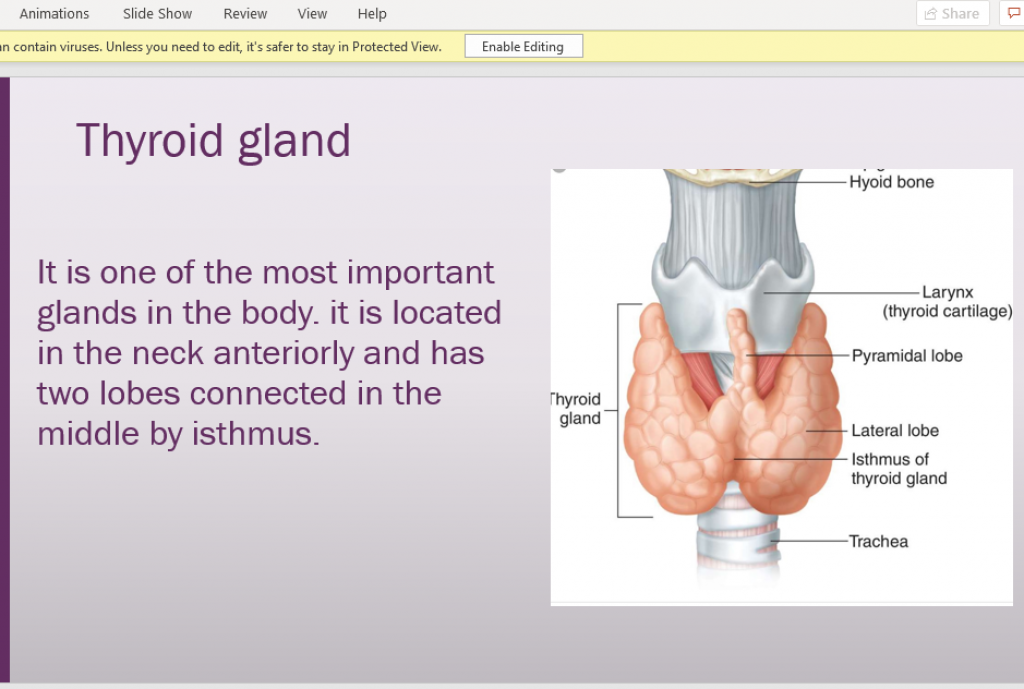
Task: Open the Review tab
Action: [245, 13]
